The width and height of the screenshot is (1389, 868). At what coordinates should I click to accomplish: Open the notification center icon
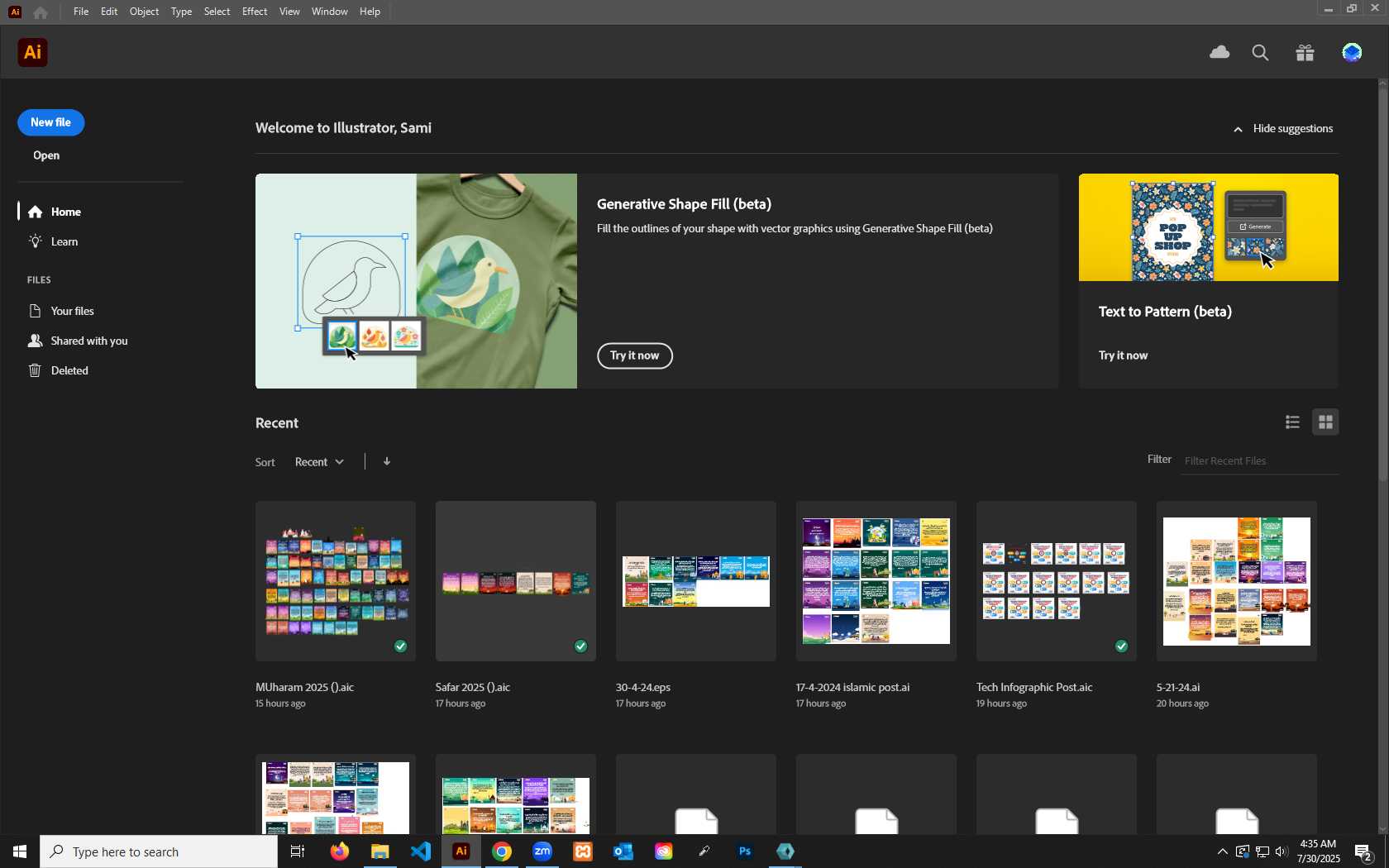1363,851
